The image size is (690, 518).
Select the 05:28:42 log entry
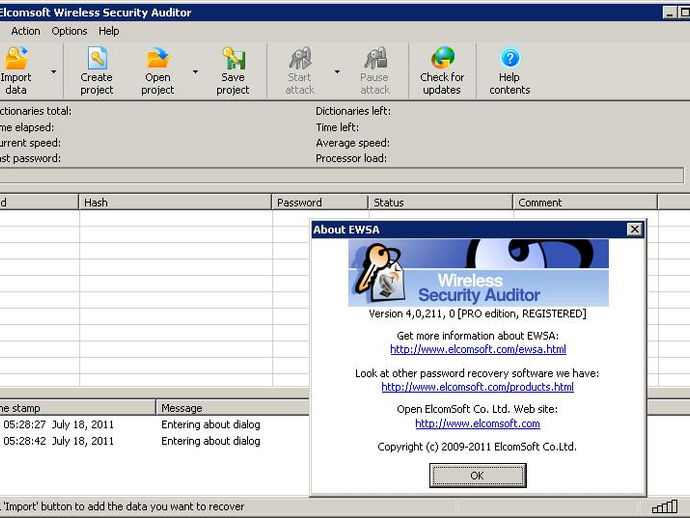155,441
